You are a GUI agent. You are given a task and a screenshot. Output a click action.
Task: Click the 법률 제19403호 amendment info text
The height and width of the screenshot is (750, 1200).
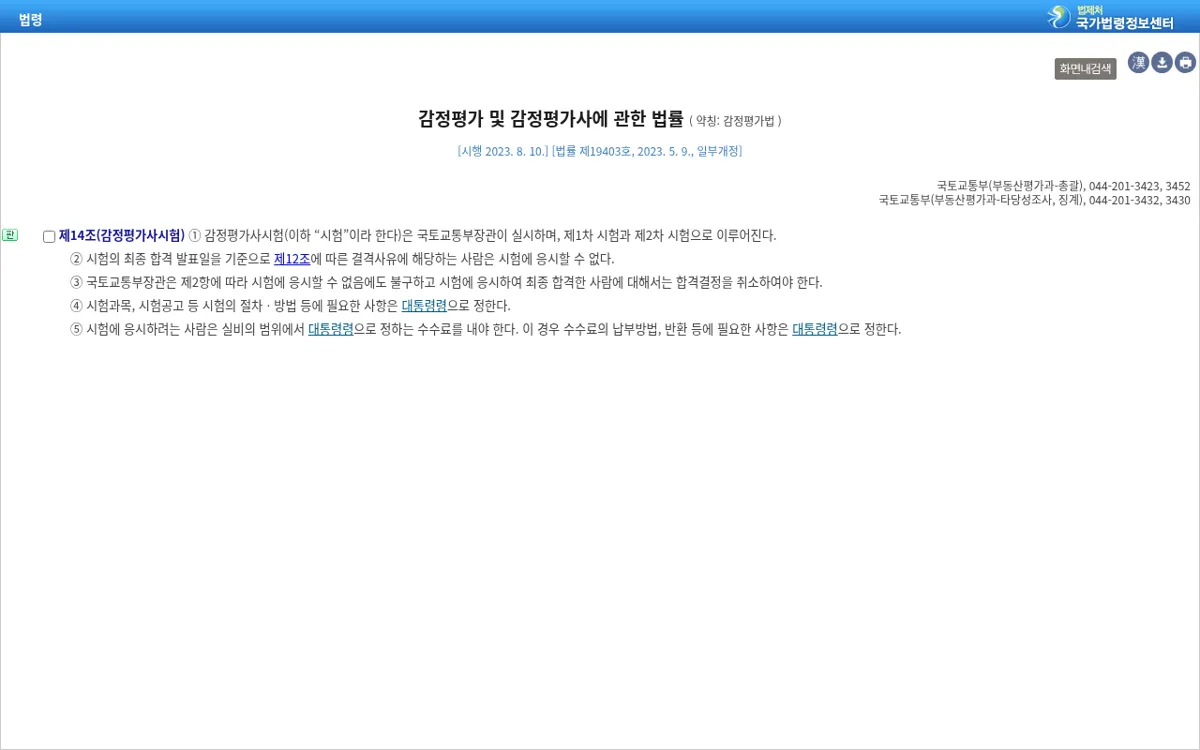tap(647, 152)
